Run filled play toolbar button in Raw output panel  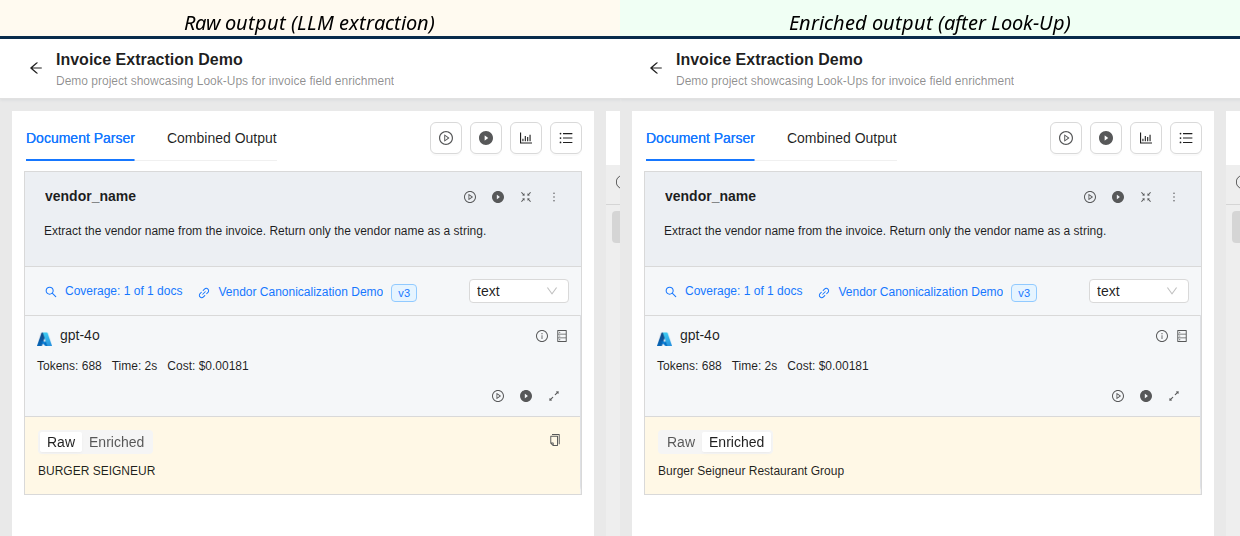pyautogui.click(x=486, y=138)
